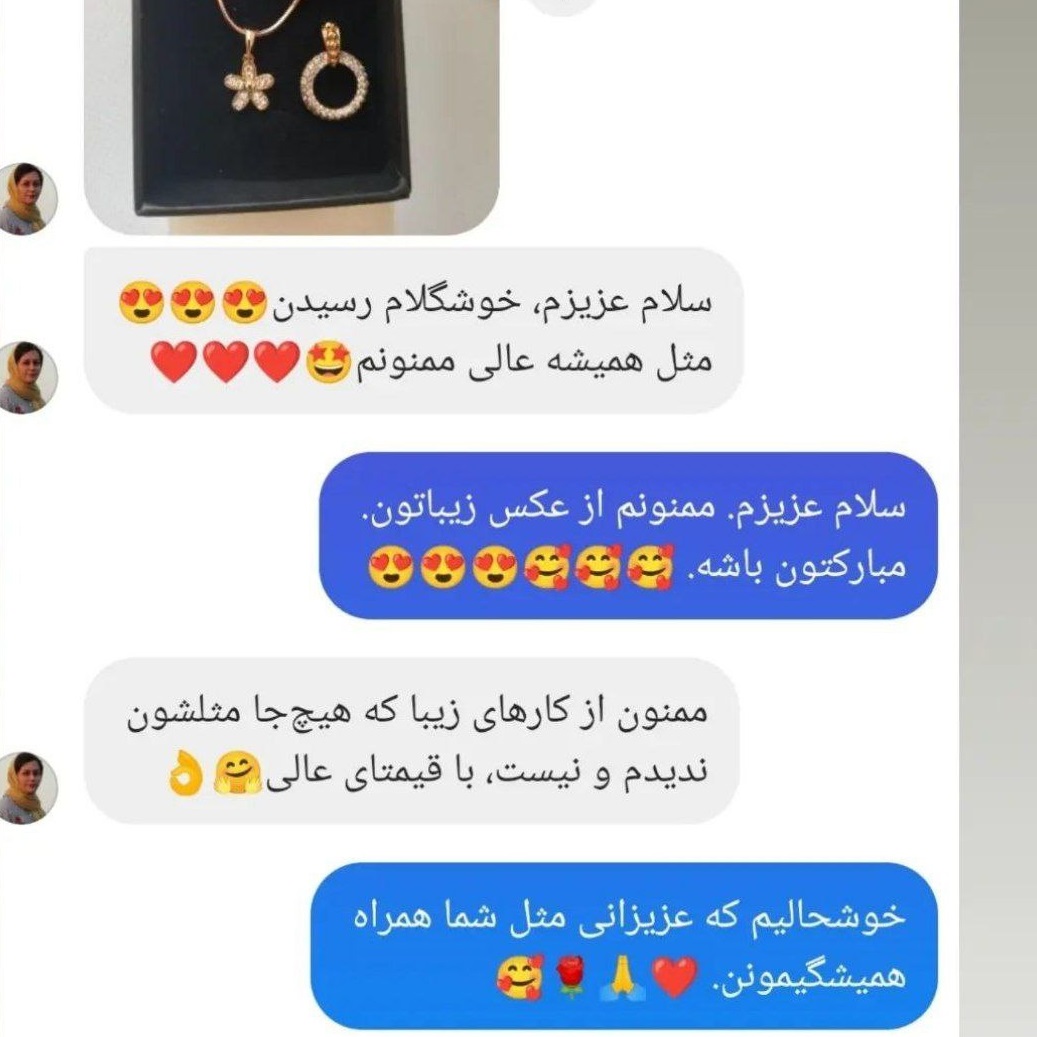Tap the red heart beside 'همیشگیمونن'
1037x1037 pixels.
point(675,977)
